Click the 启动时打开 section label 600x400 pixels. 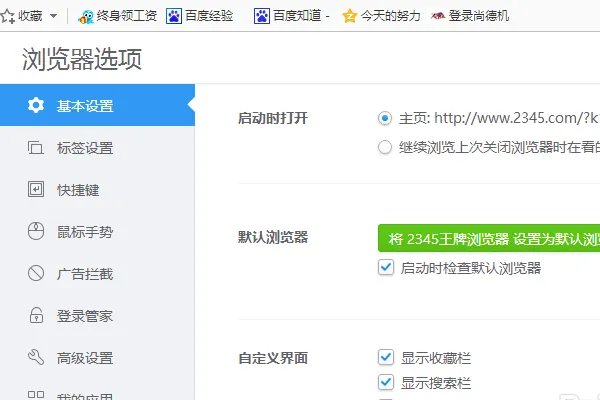coord(272,118)
